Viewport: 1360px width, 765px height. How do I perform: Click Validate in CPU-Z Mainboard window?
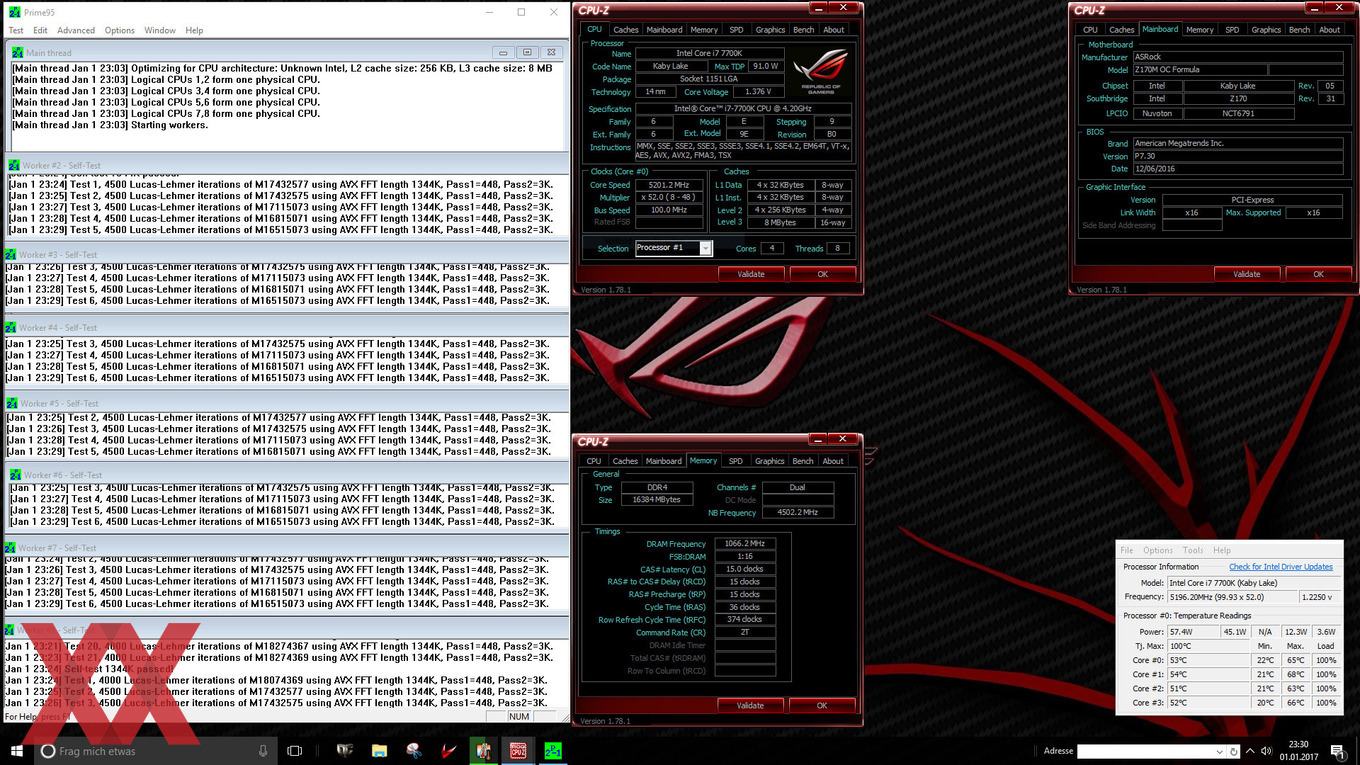[x=1247, y=274]
